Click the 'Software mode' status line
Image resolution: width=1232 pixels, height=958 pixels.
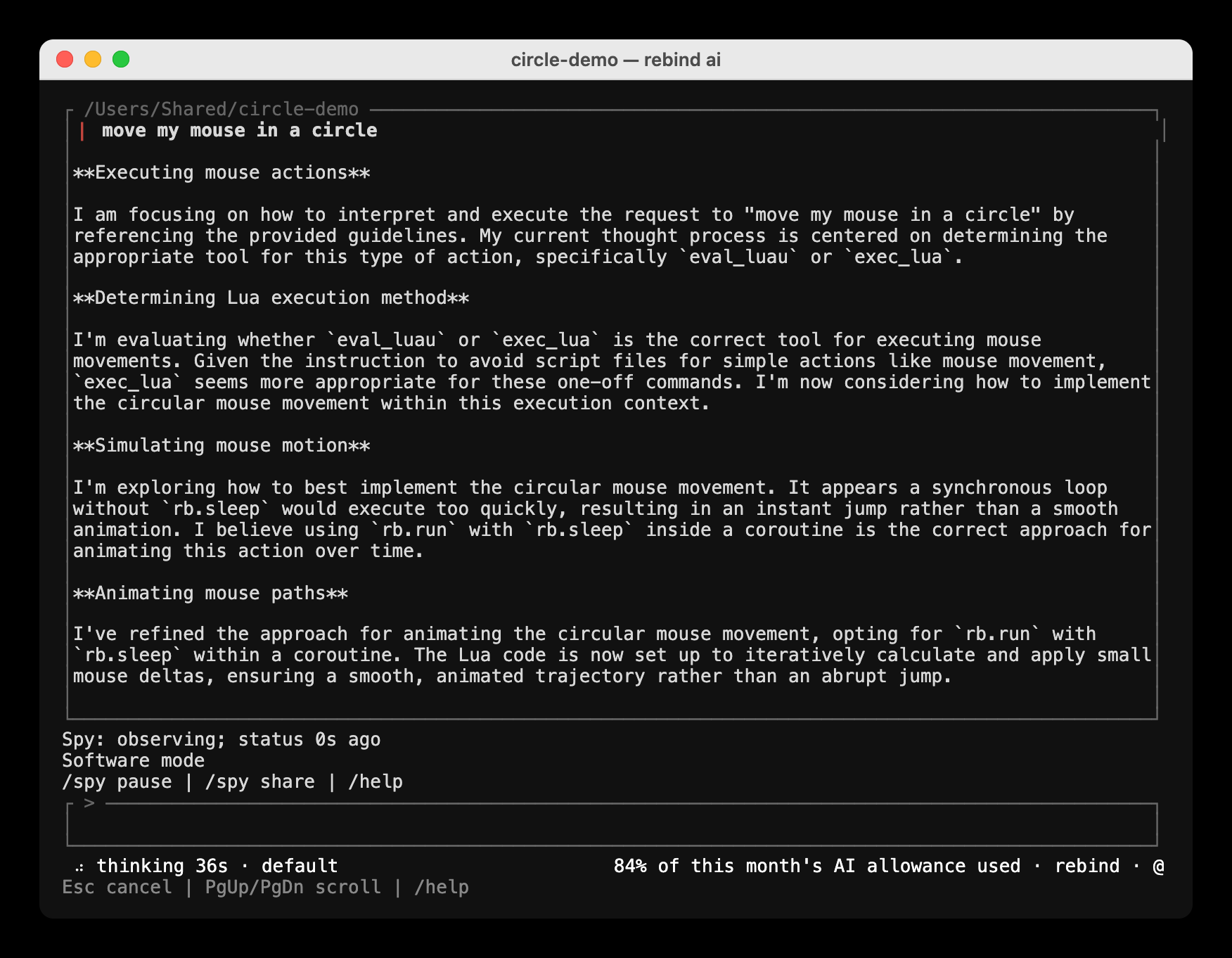[x=134, y=761]
